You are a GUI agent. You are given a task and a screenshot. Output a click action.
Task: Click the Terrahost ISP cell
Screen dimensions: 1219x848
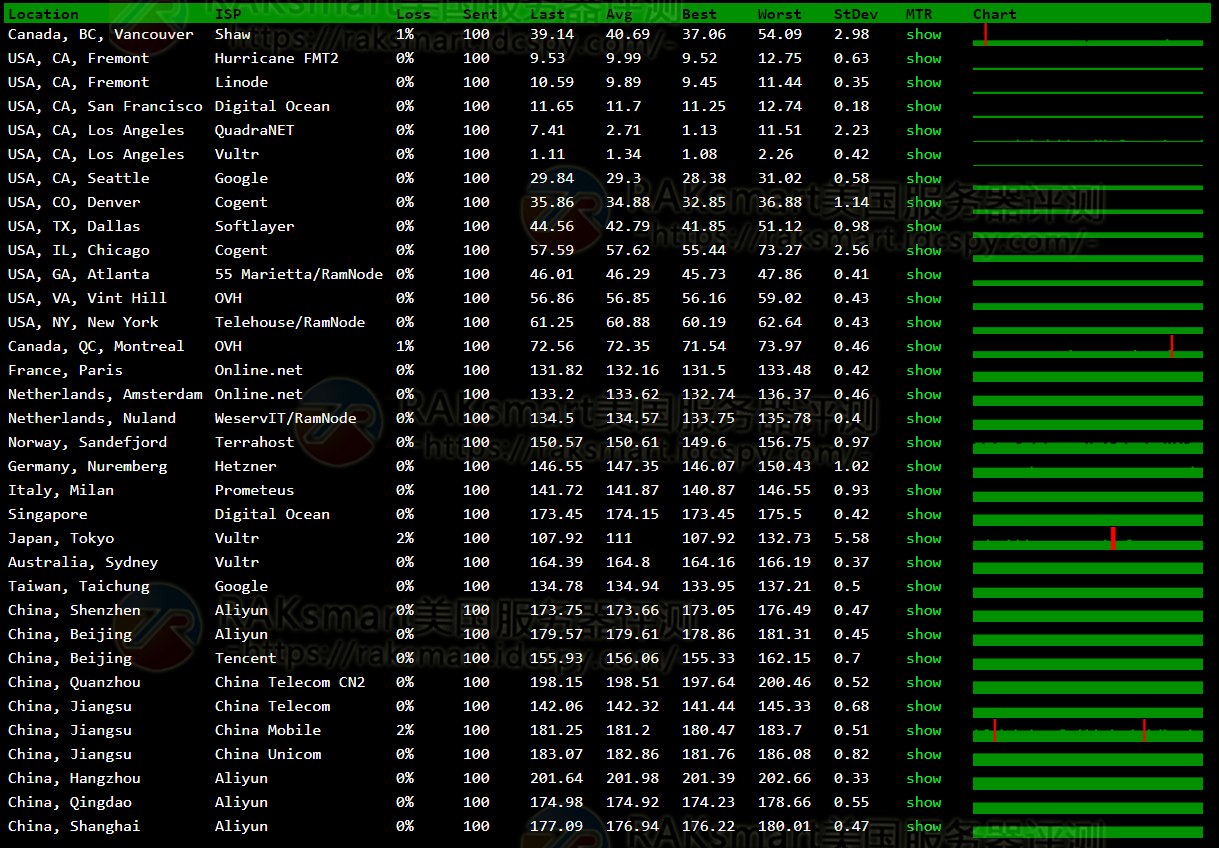point(255,442)
